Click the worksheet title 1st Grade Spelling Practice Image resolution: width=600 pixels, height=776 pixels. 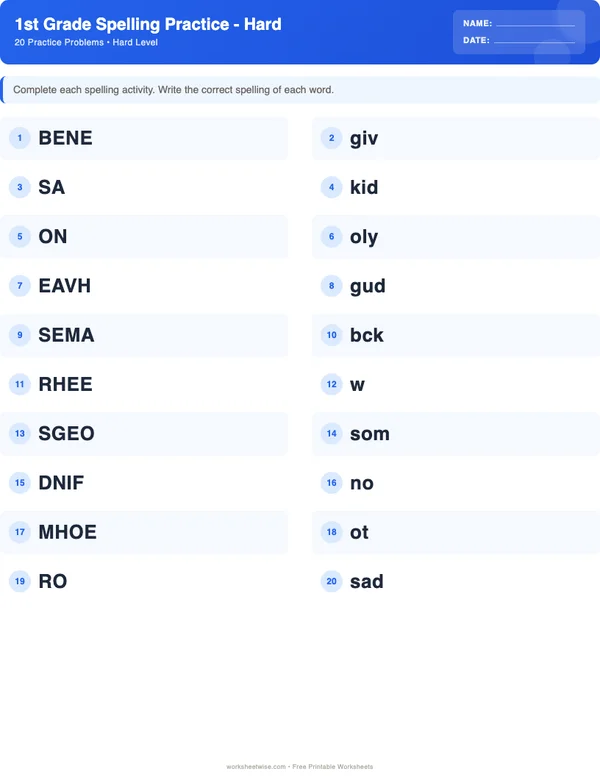pyautogui.click(x=148, y=24)
